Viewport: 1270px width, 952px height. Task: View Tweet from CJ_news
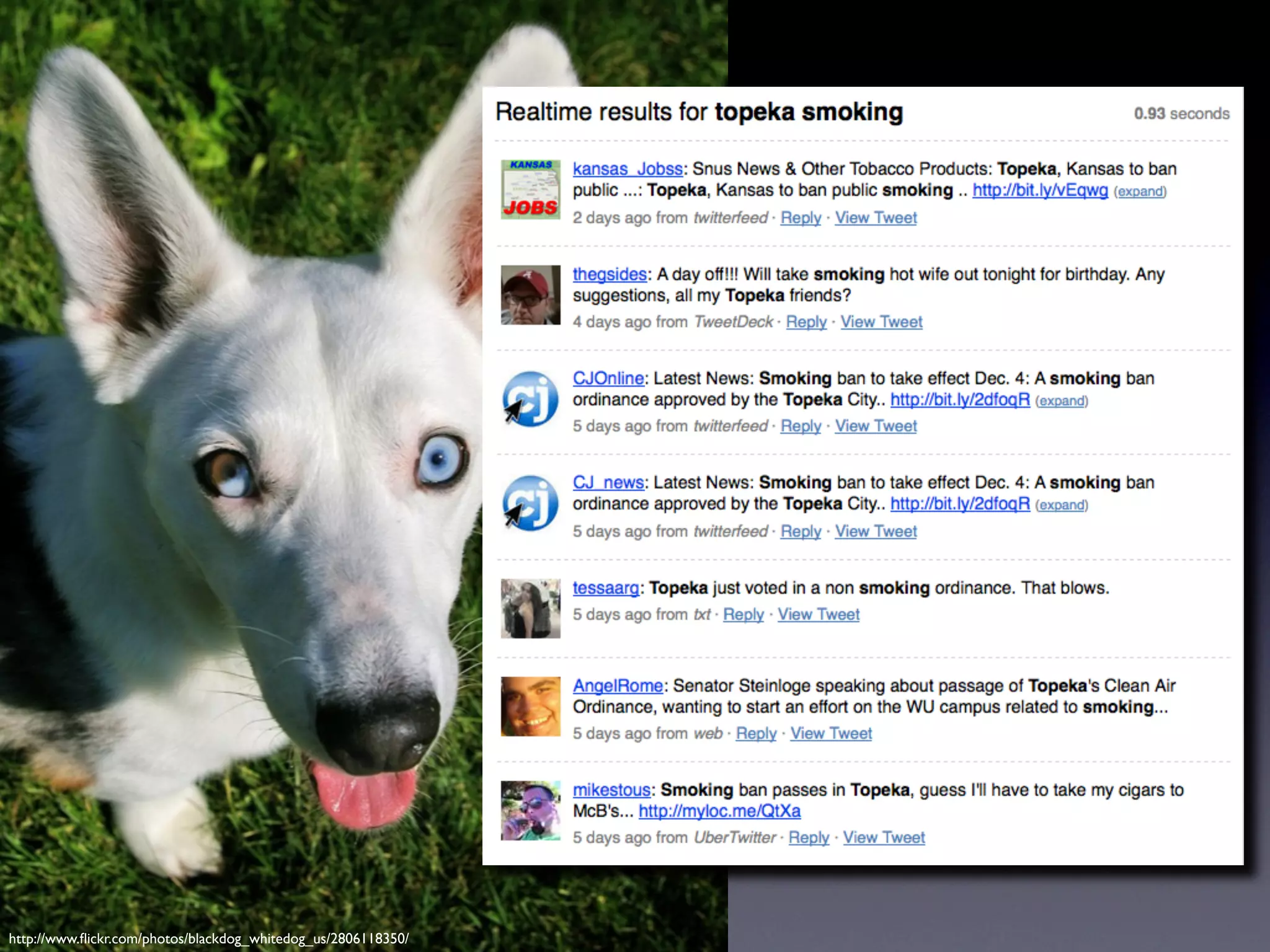(x=876, y=532)
